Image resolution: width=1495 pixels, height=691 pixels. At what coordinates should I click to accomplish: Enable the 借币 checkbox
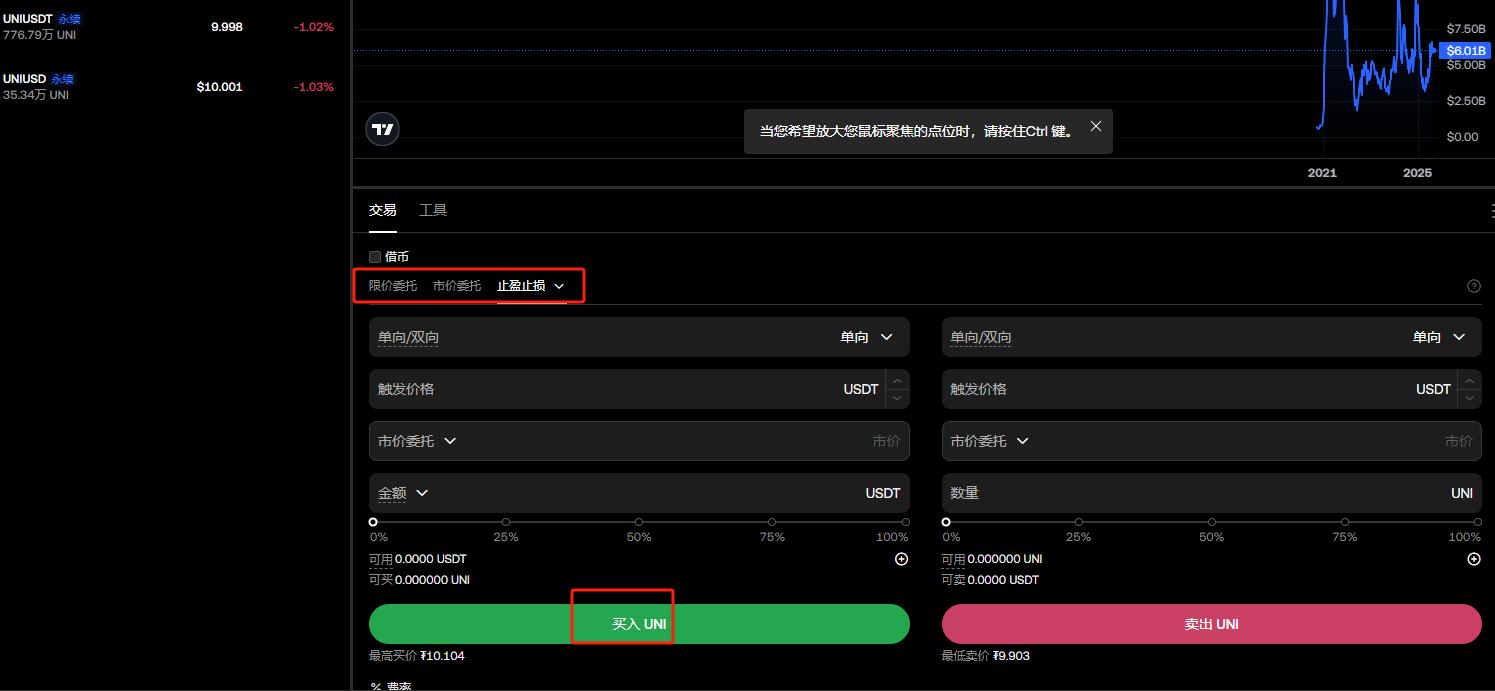(375, 257)
